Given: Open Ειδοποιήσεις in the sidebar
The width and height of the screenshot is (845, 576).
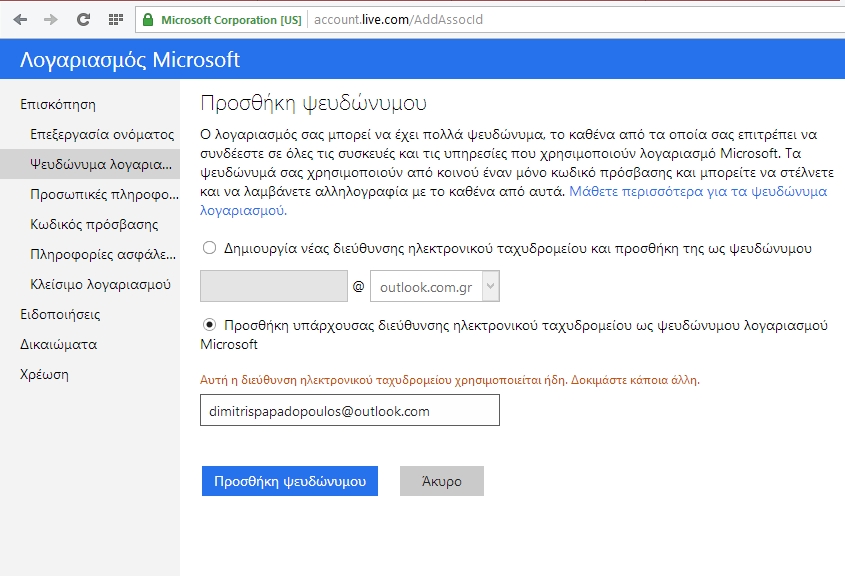Looking at the screenshot, I should point(60,314).
